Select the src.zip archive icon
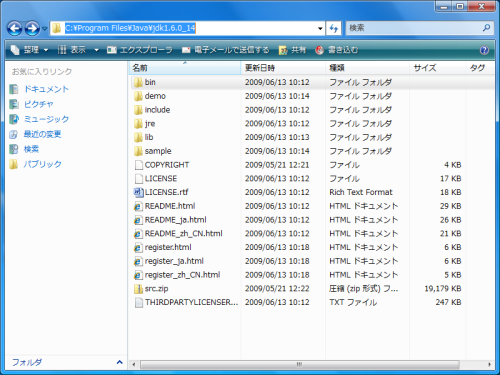The width and height of the screenshot is (500, 375). click(138, 289)
